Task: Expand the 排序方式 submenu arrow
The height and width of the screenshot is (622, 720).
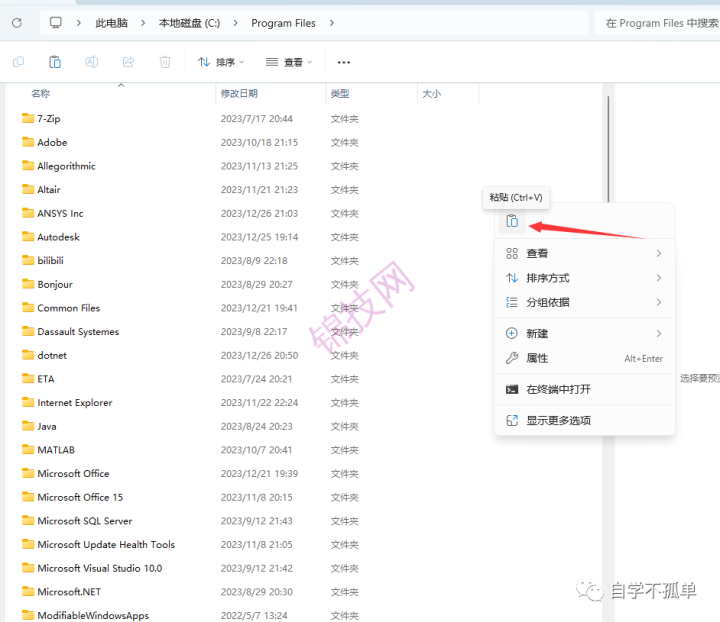Action: click(x=659, y=278)
